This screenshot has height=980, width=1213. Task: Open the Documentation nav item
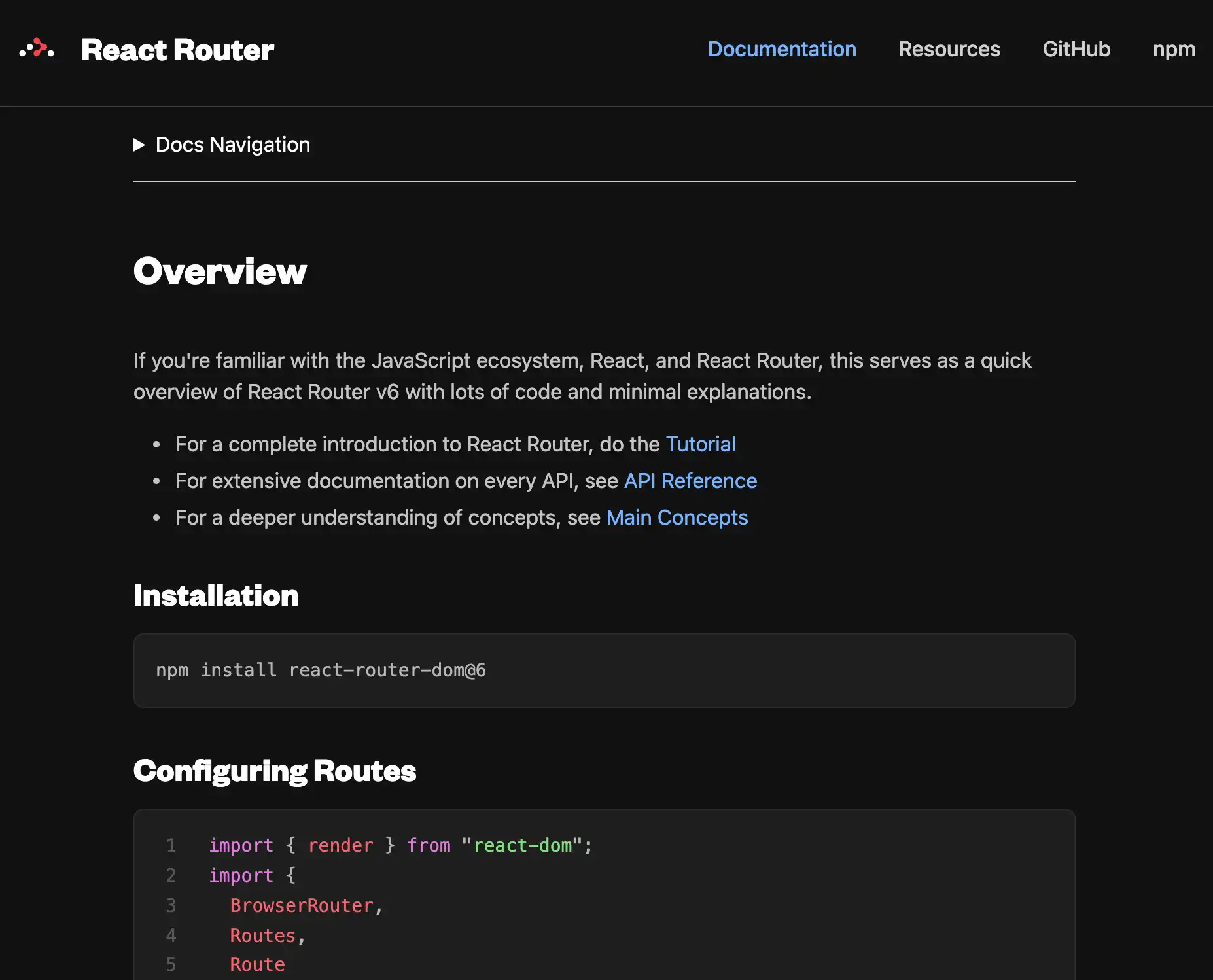782,49
